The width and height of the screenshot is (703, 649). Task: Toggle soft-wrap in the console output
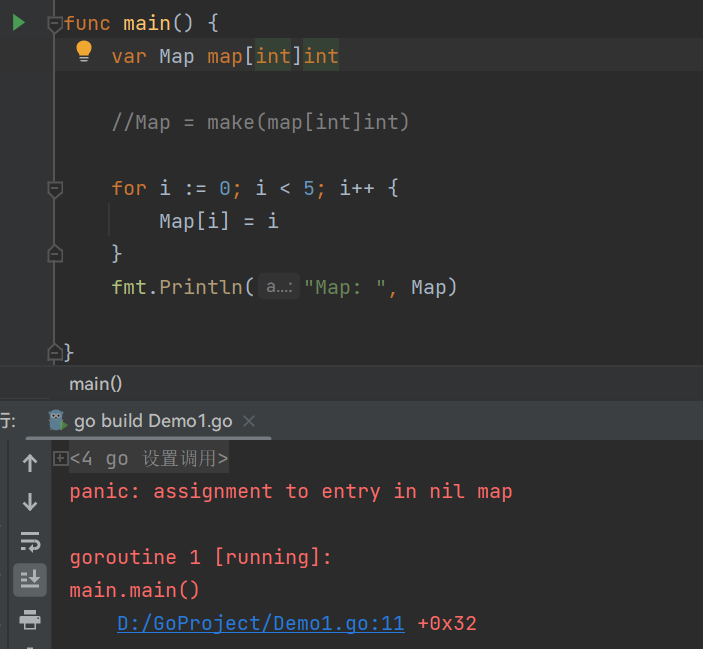pos(30,541)
